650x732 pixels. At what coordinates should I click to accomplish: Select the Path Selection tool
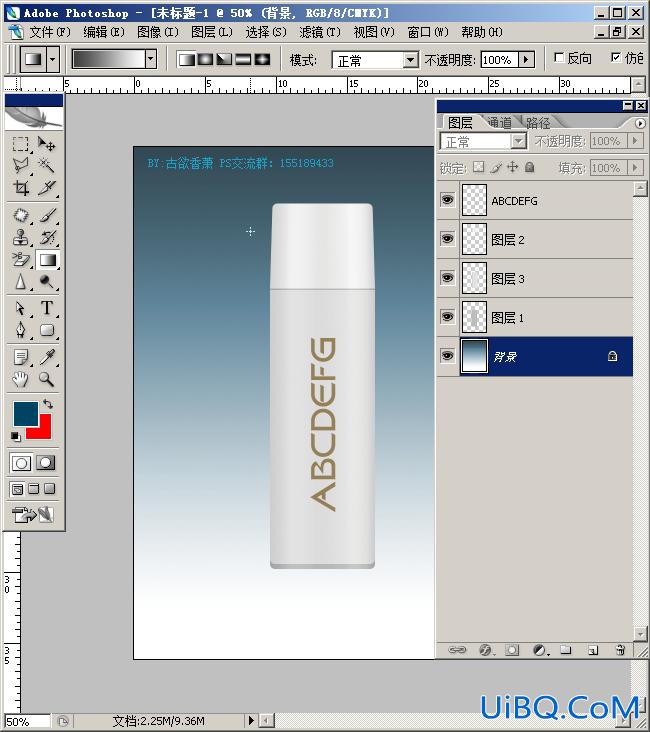[21, 309]
